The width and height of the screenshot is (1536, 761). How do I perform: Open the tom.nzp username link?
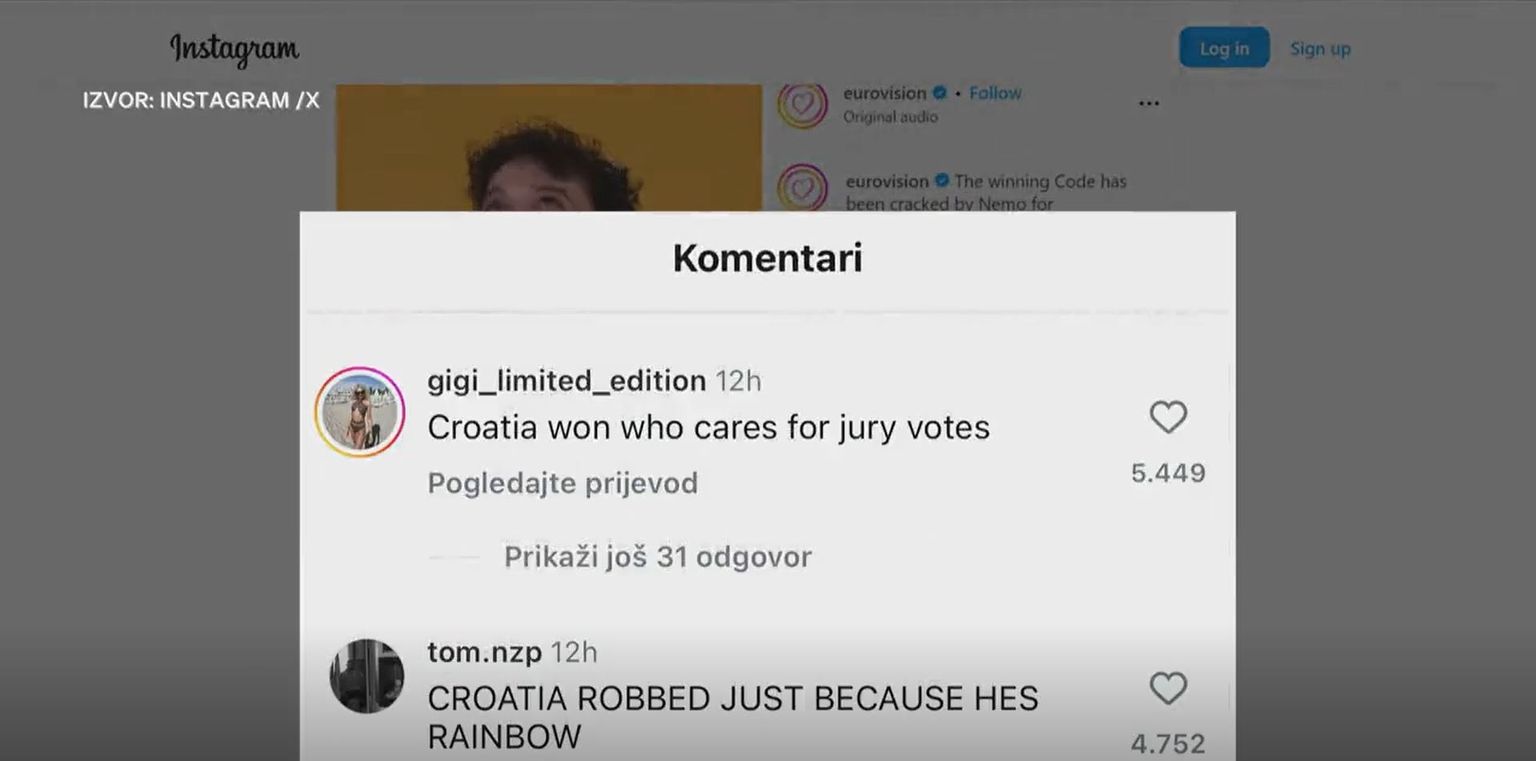click(484, 652)
